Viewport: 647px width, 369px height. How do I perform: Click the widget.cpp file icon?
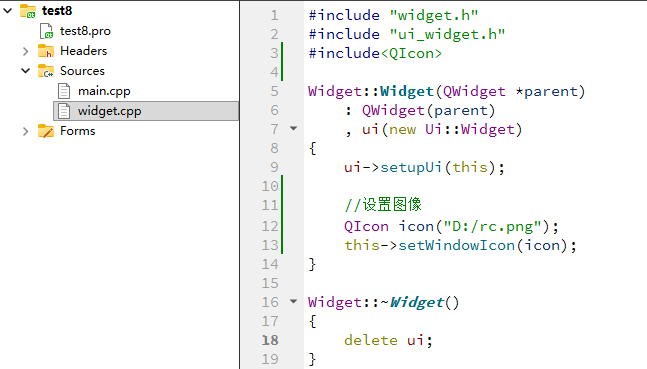[64, 111]
